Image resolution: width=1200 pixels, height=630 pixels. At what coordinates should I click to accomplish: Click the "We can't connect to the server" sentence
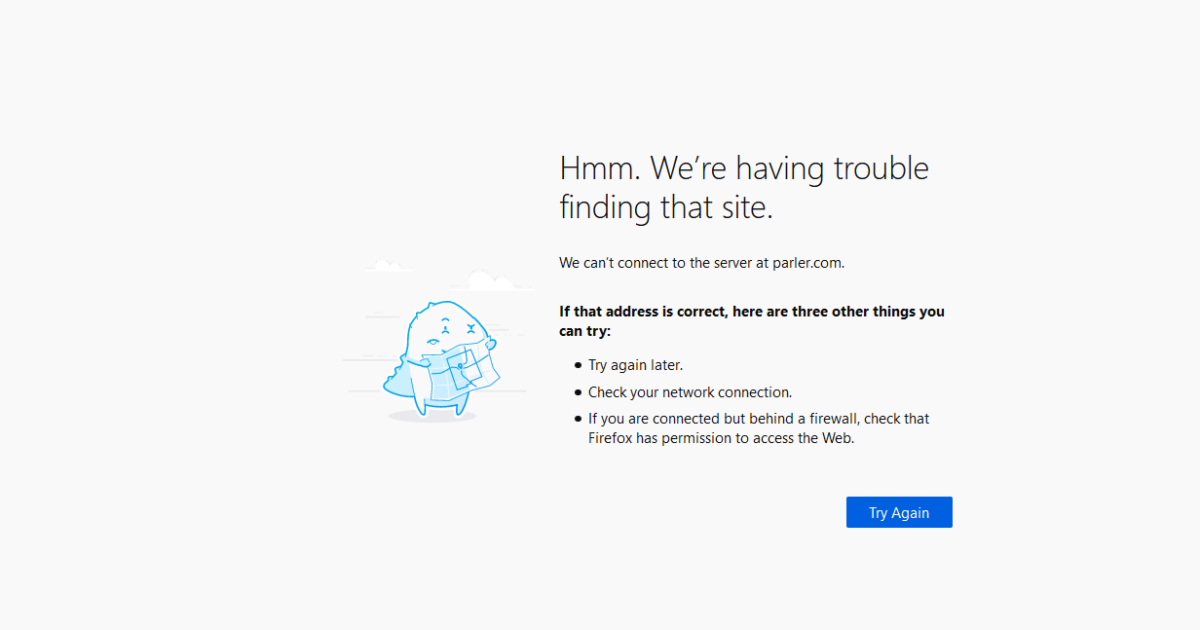tap(660, 263)
